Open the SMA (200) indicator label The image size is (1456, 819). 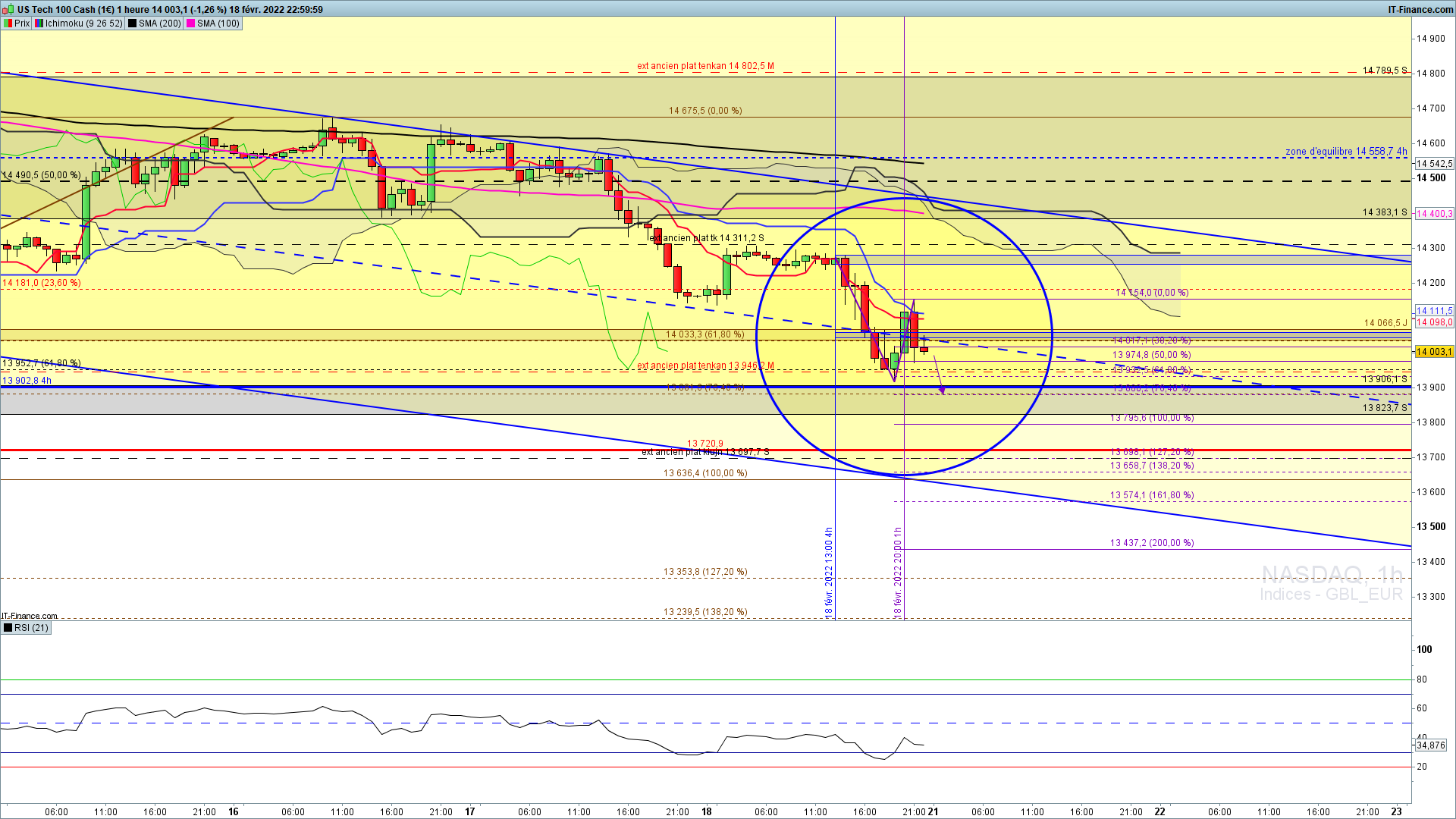pos(159,24)
